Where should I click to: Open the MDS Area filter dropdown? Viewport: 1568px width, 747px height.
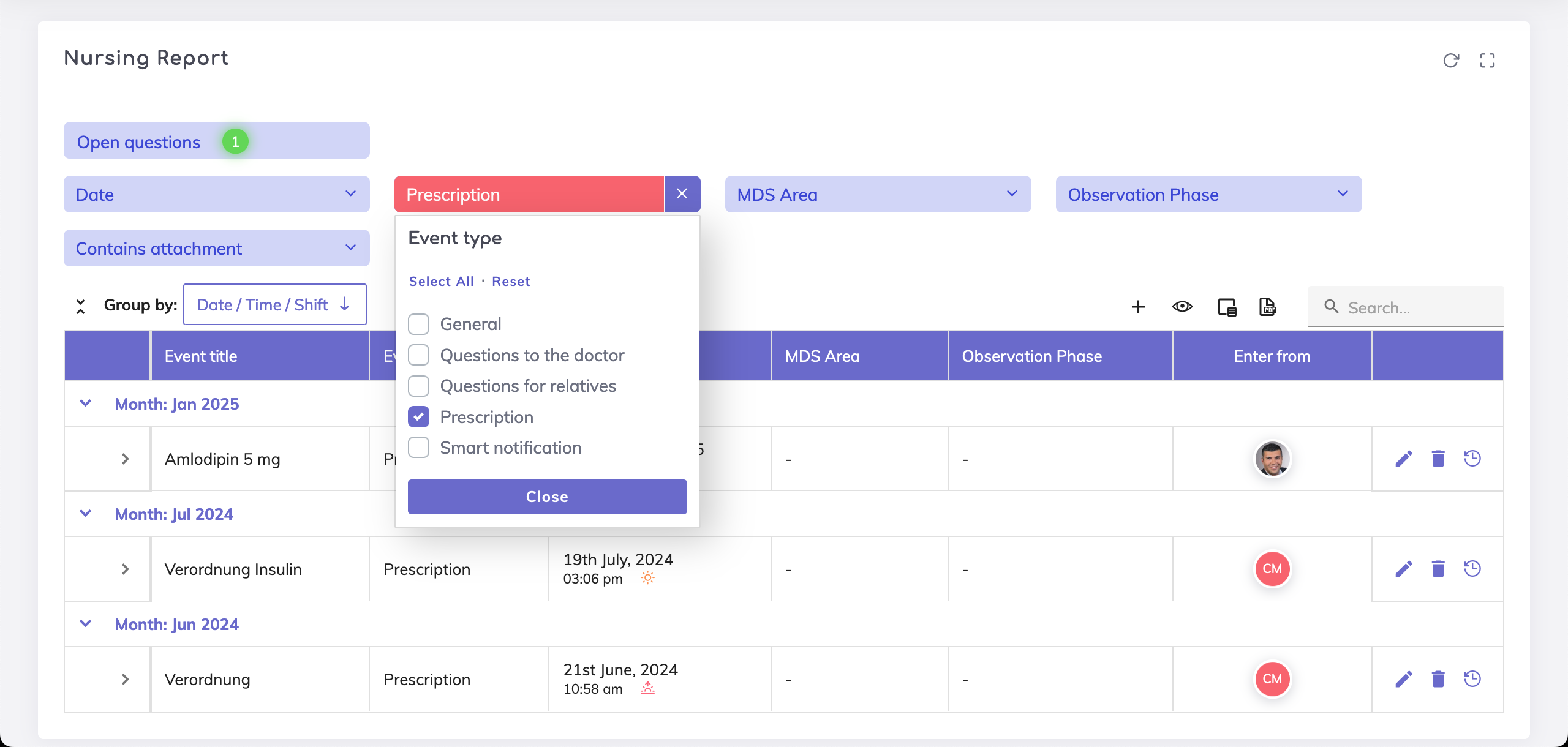(x=877, y=194)
